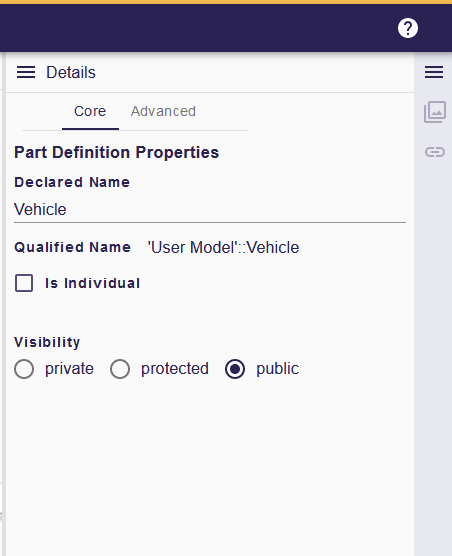This screenshot has height=556, width=452.
Task: Edit the Declared Name field containing Vehicle
Action: 210,209
